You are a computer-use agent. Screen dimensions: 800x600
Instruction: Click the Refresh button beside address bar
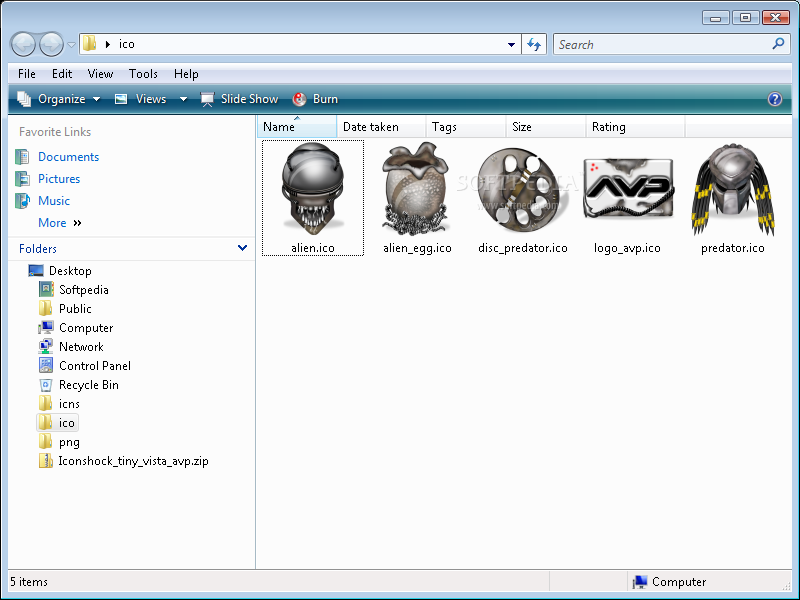[x=534, y=44]
